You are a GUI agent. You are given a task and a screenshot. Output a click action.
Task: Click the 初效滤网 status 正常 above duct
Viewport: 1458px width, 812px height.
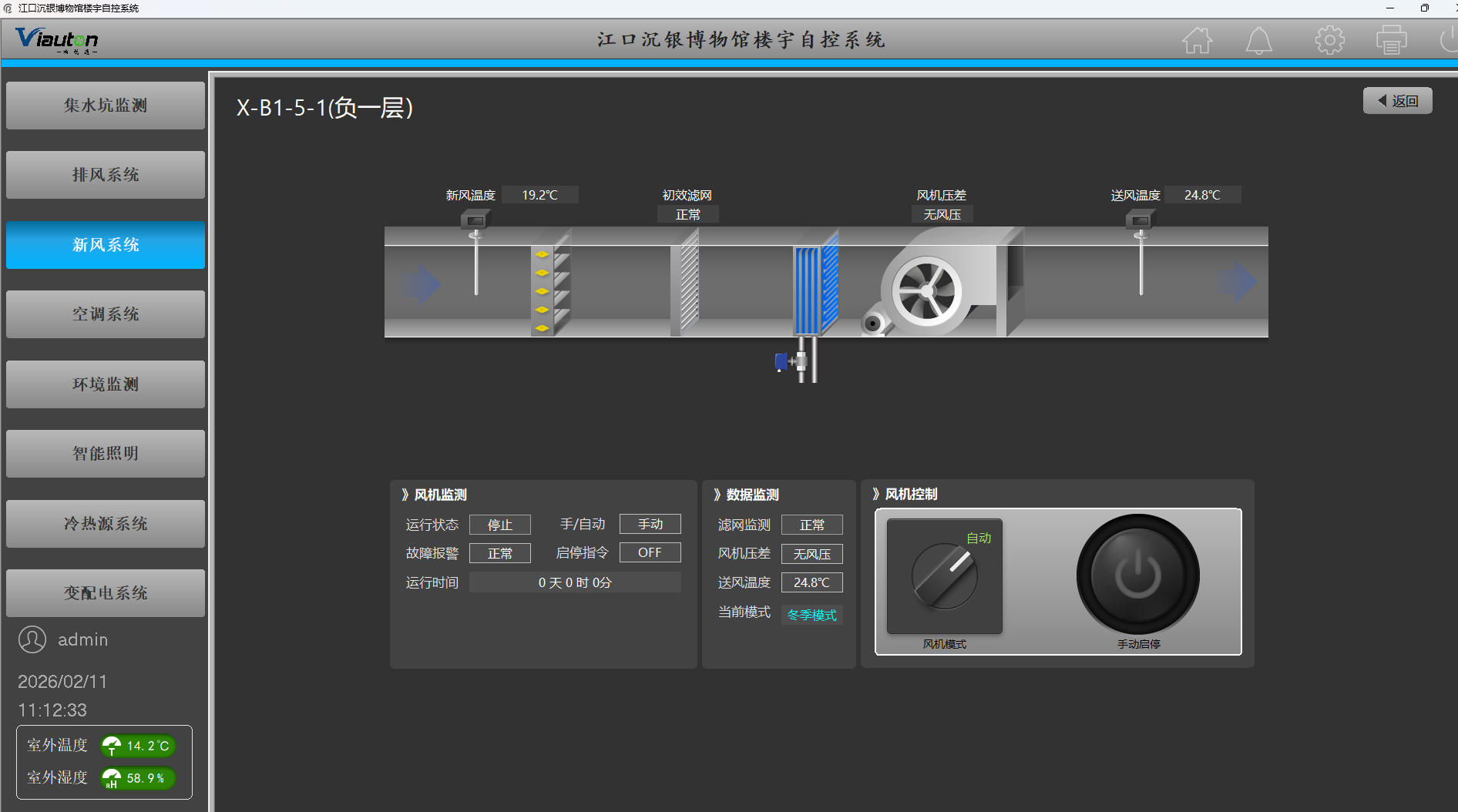pyautogui.click(x=688, y=214)
